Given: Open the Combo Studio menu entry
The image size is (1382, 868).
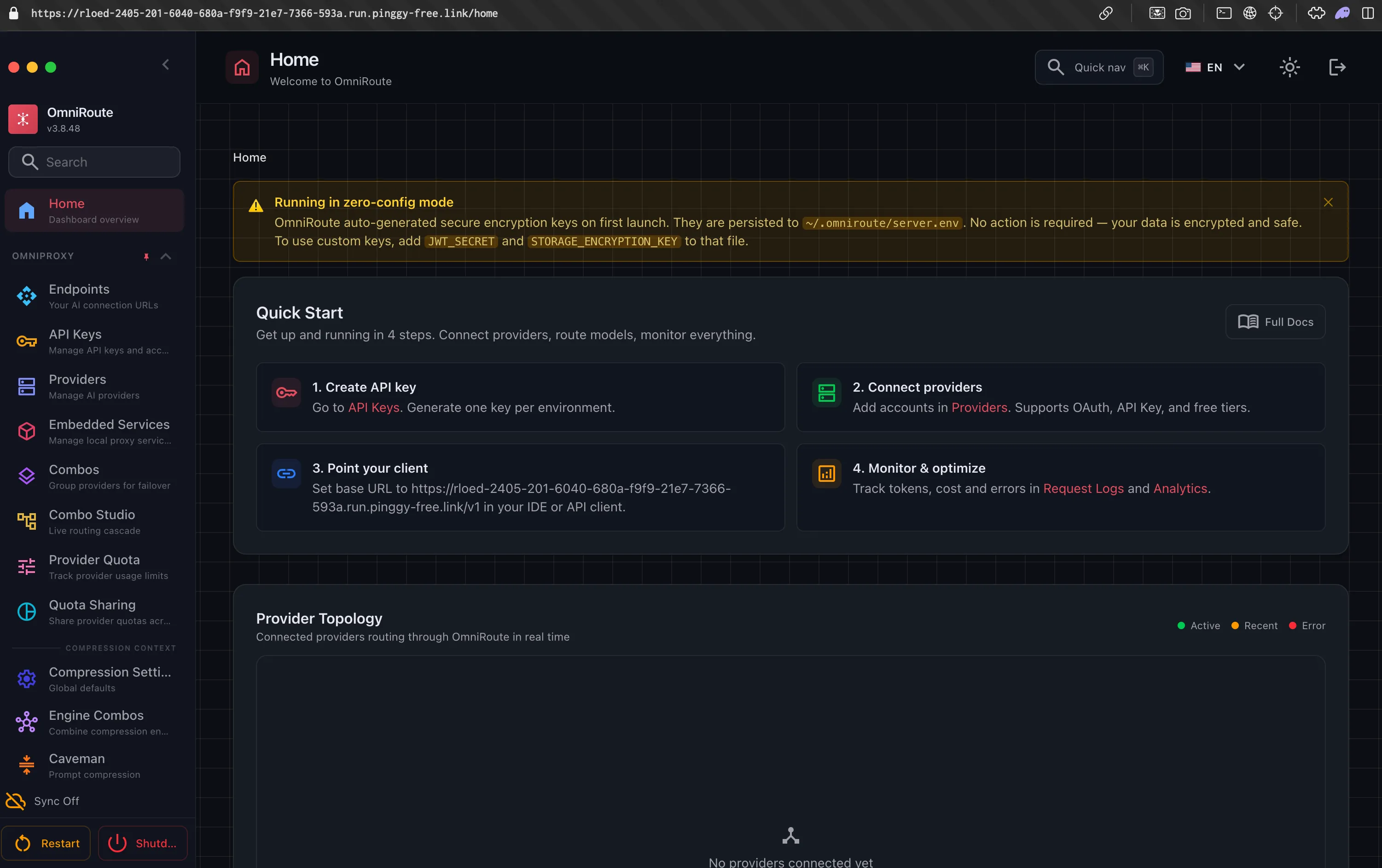Looking at the screenshot, I should tap(94, 521).
